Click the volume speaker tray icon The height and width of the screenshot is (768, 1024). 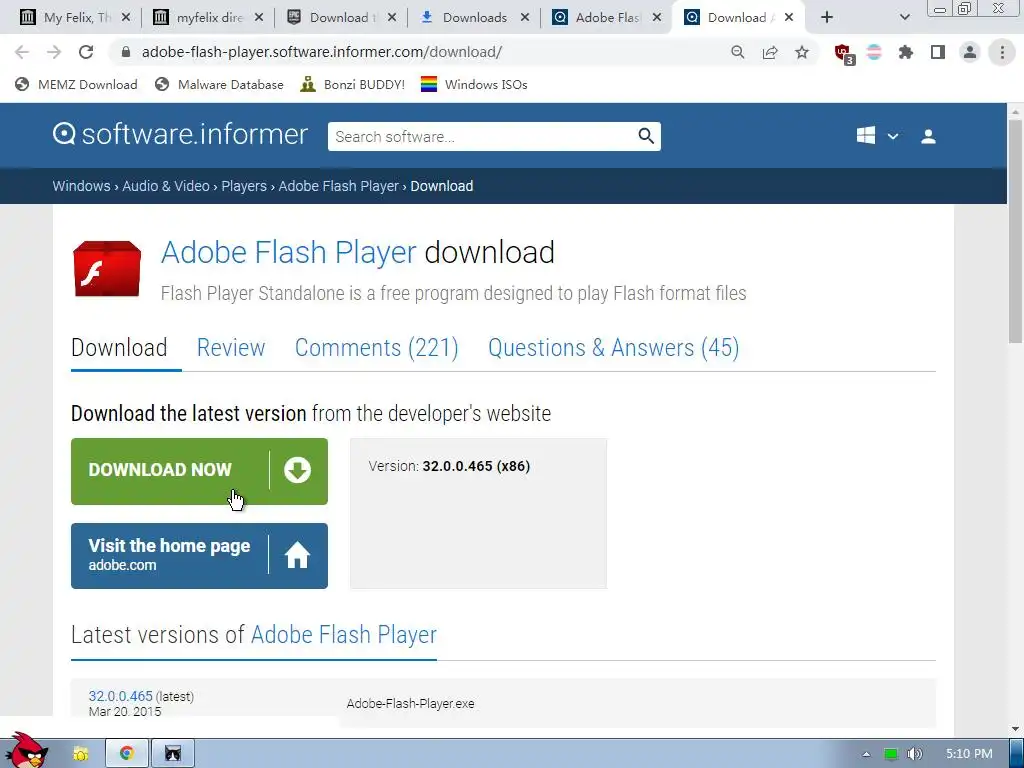[x=914, y=754]
